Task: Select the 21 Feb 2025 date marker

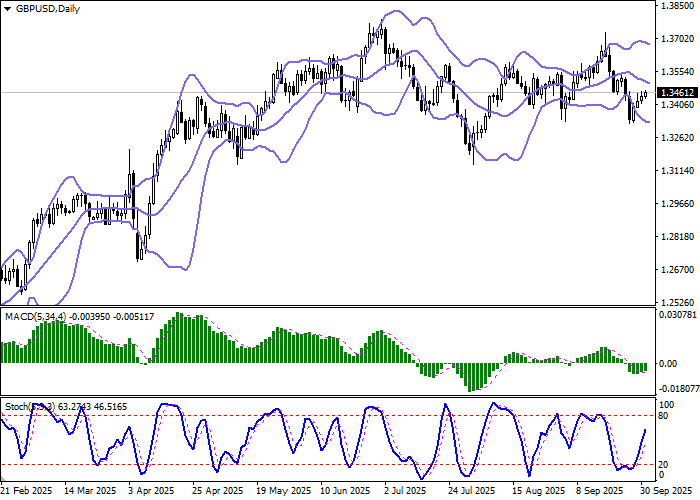Action: point(27,492)
